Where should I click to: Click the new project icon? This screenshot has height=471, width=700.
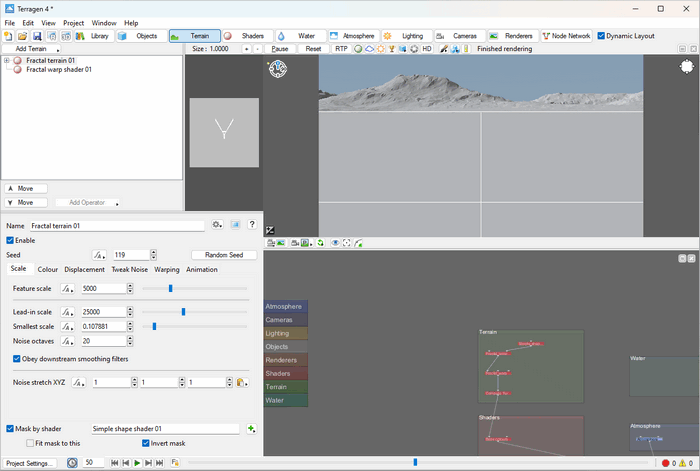click(x=7, y=36)
